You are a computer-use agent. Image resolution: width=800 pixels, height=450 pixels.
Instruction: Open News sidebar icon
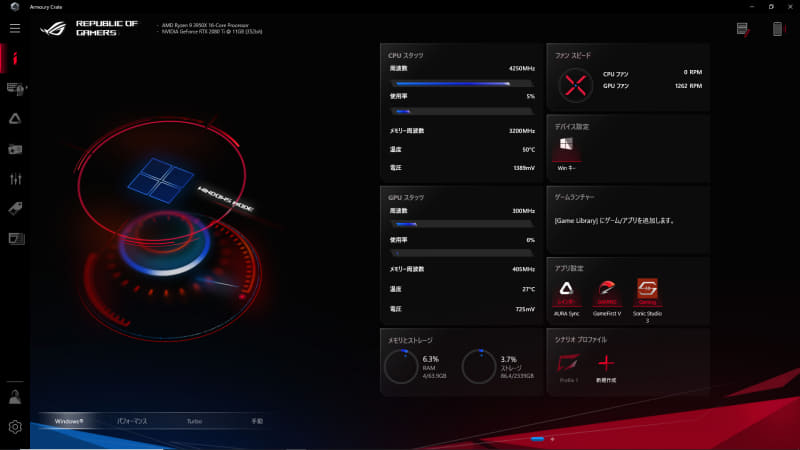[x=16, y=238]
